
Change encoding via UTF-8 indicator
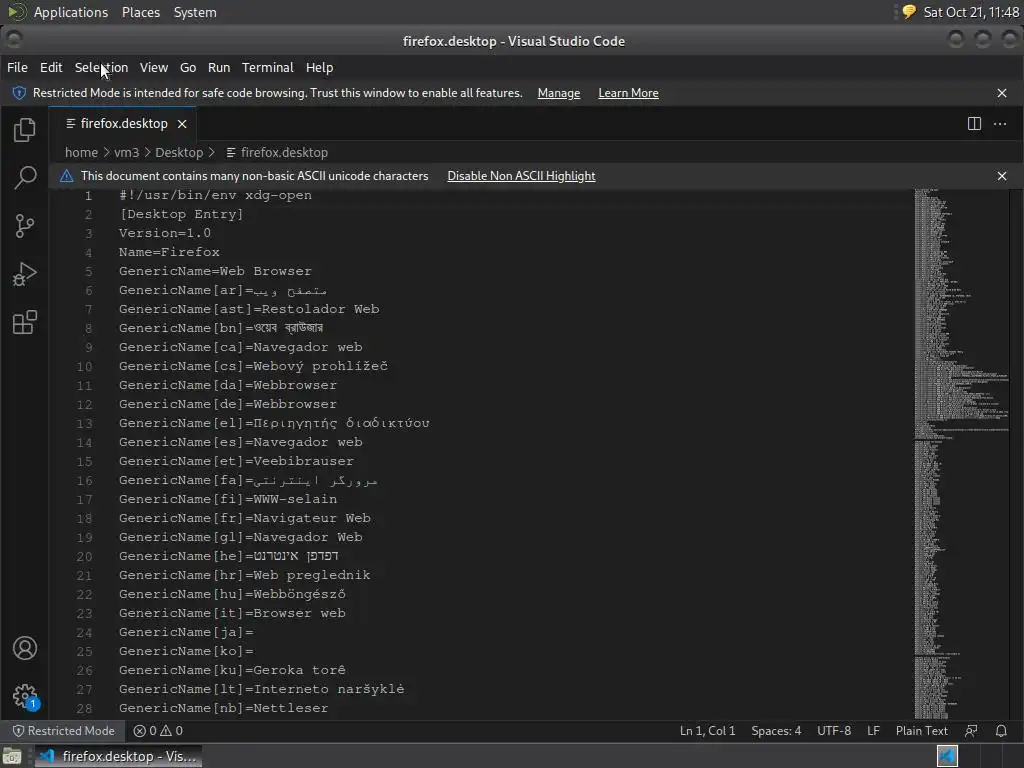pyautogui.click(x=834, y=731)
